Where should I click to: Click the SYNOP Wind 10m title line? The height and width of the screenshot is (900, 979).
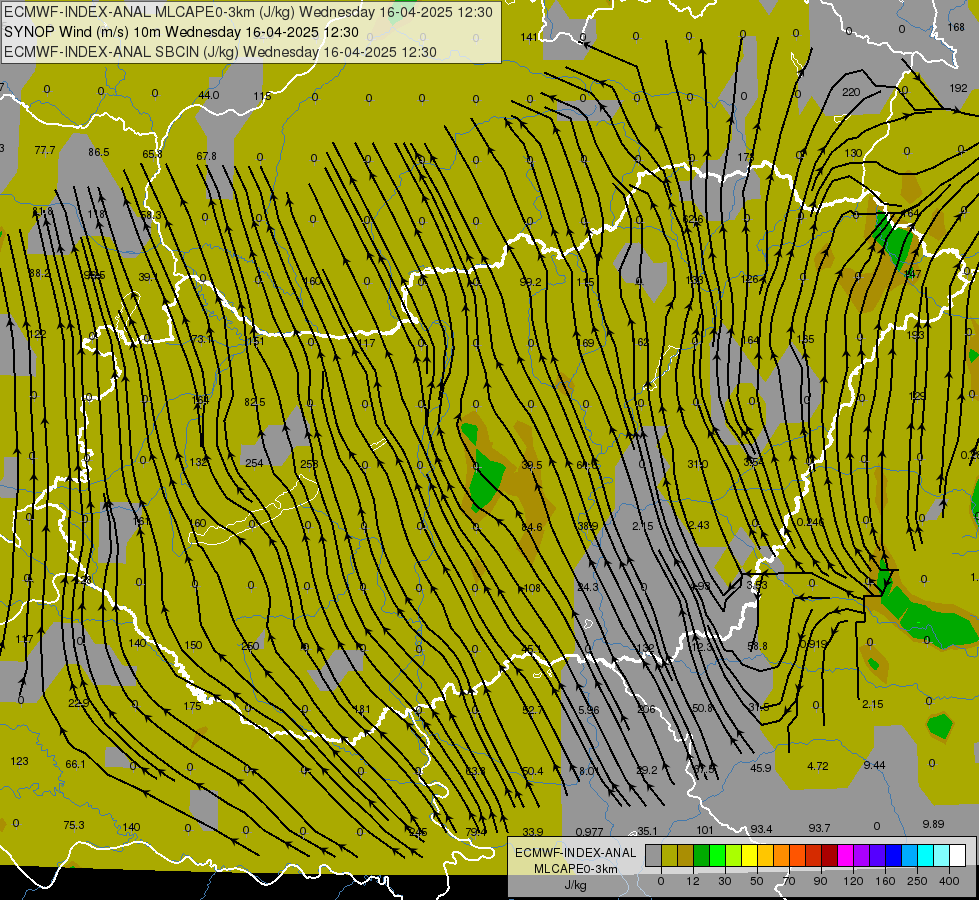[181, 32]
